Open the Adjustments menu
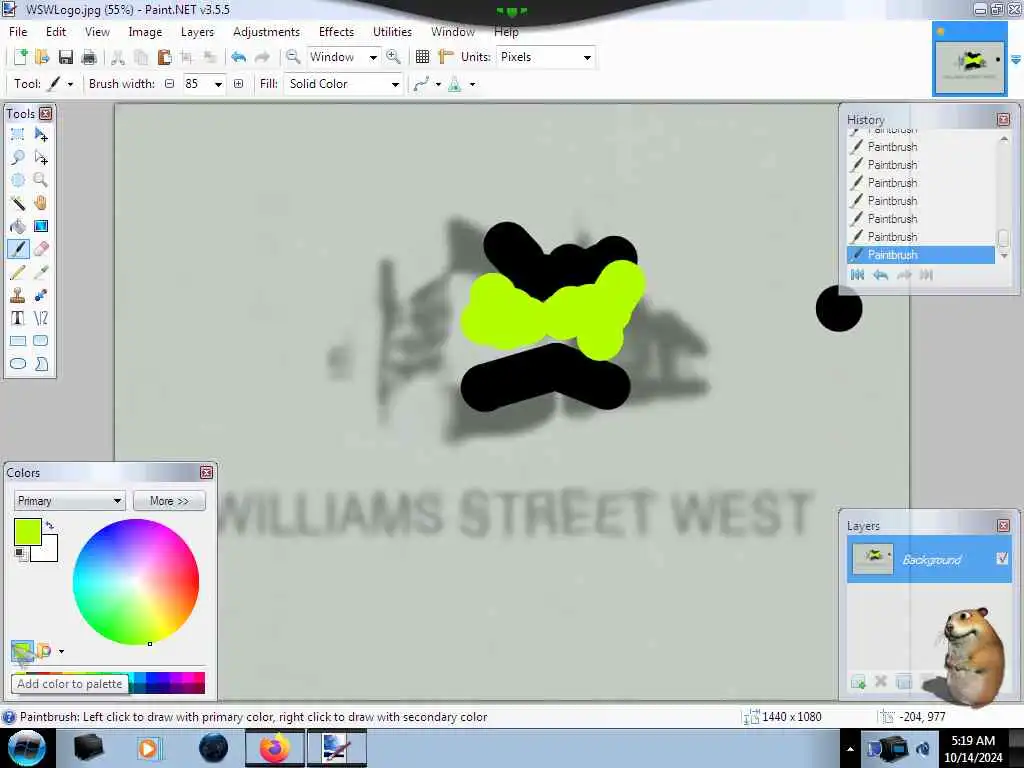 266,31
